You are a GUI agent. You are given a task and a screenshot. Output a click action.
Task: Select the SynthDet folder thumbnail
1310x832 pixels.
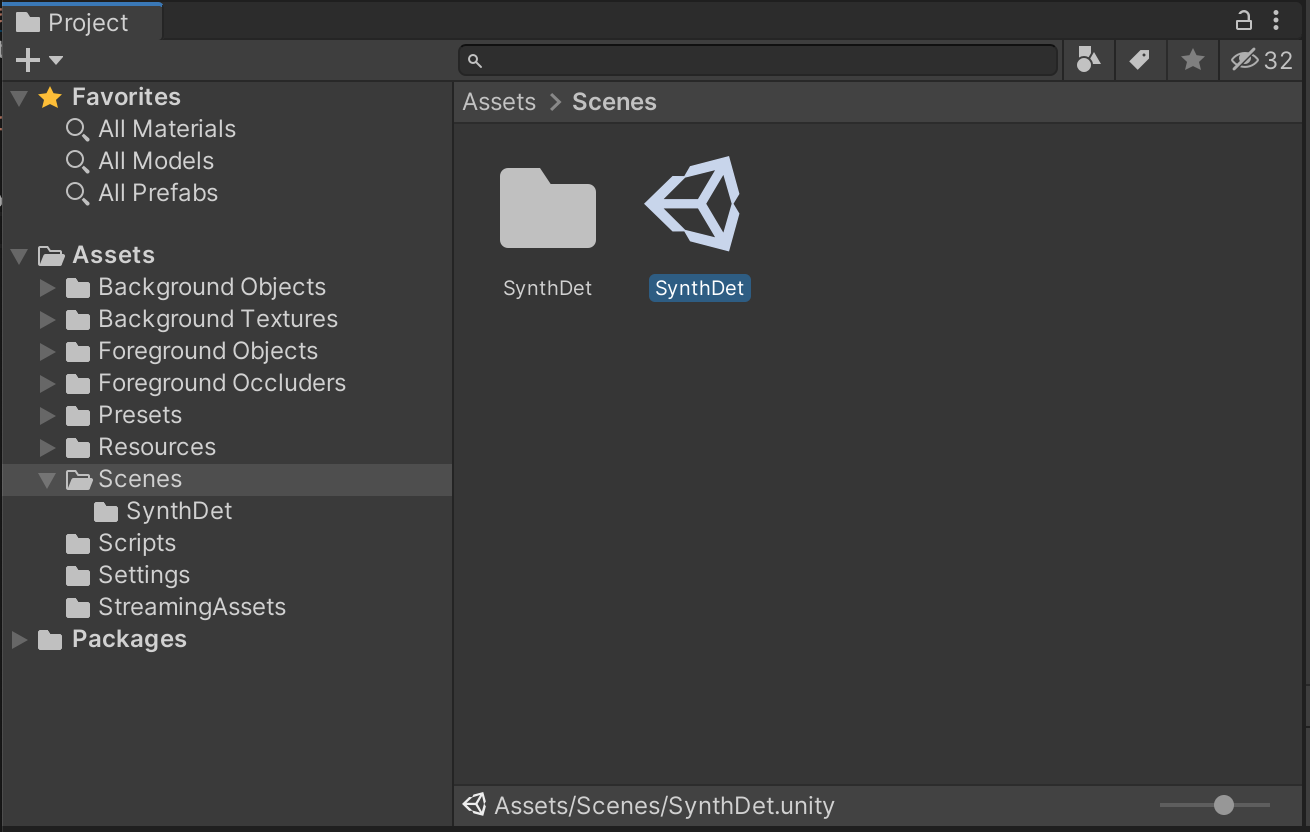pyautogui.click(x=548, y=208)
